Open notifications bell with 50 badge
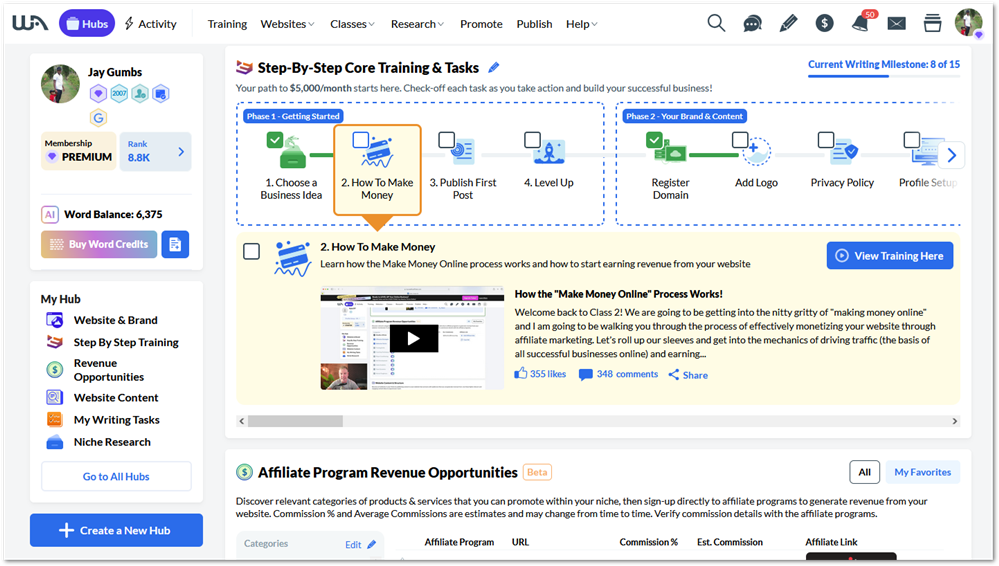This screenshot has height=566, width=999. pos(861,23)
